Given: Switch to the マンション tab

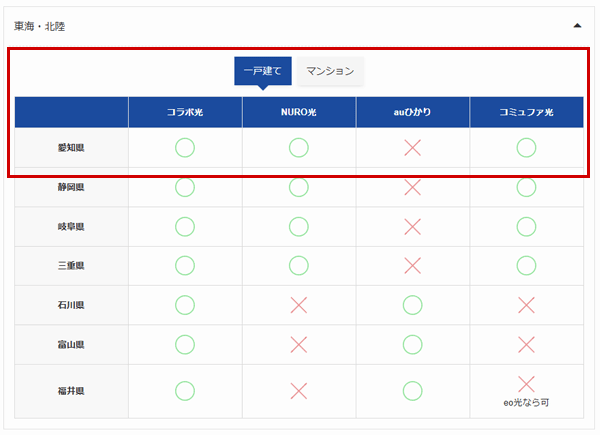Looking at the screenshot, I should click(x=330, y=71).
